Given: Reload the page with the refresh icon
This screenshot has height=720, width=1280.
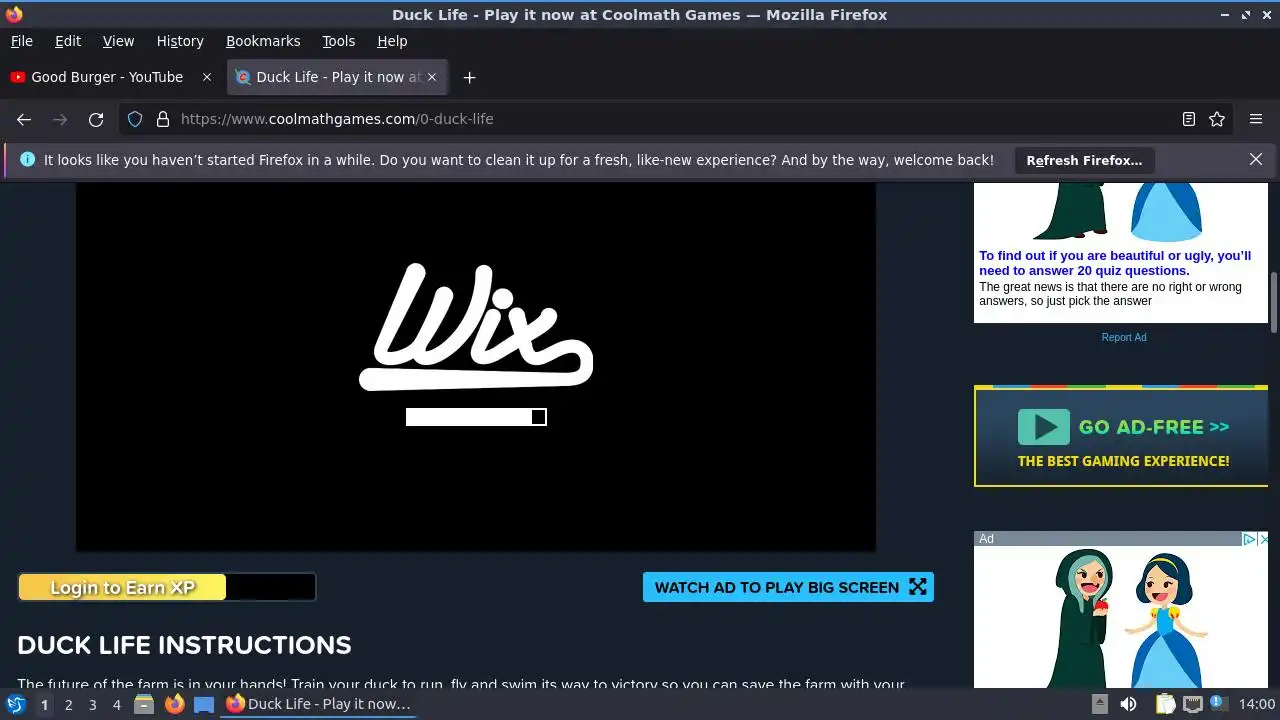Looking at the screenshot, I should (x=96, y=119).
